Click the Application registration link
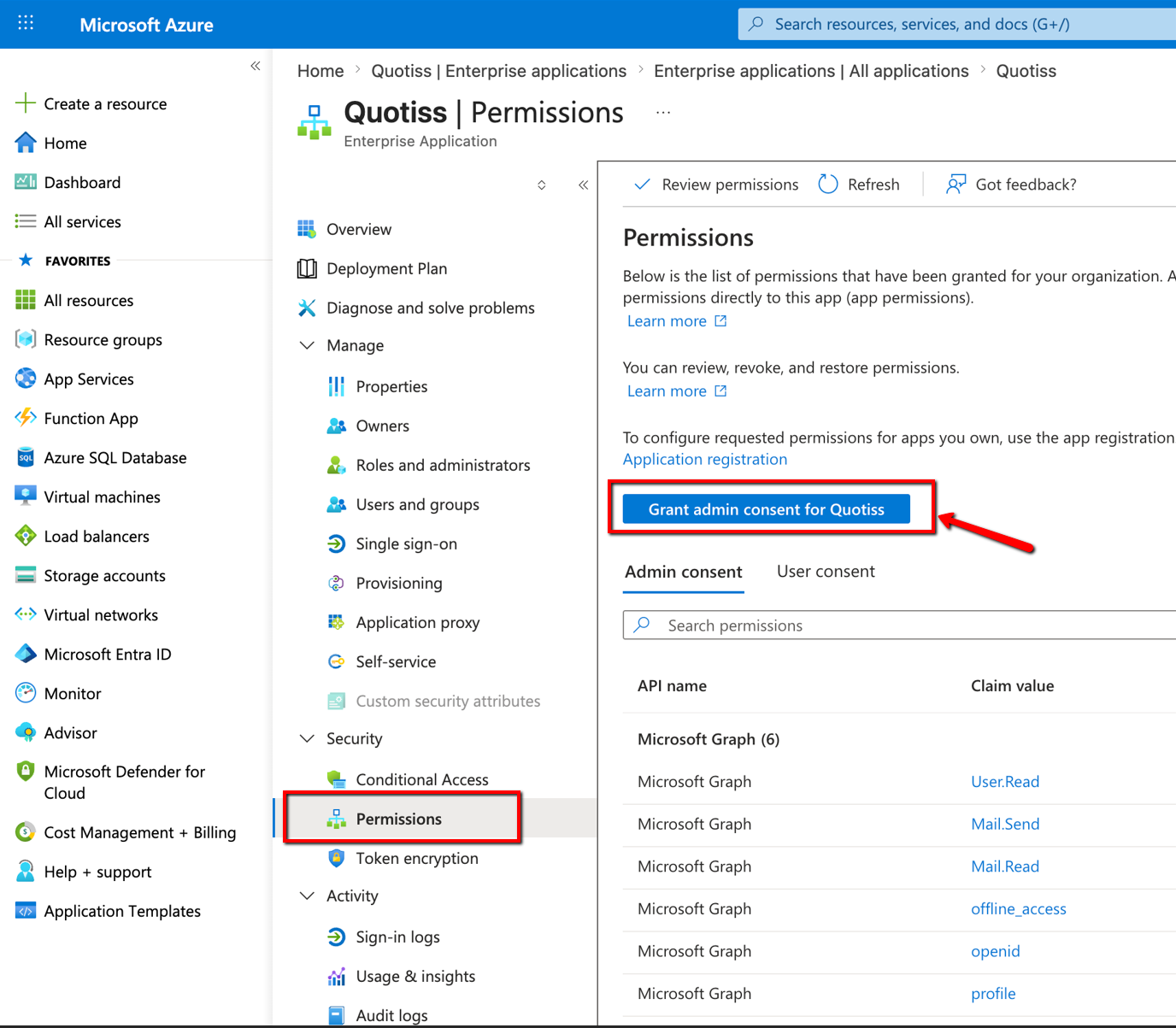 coord(705,459)
